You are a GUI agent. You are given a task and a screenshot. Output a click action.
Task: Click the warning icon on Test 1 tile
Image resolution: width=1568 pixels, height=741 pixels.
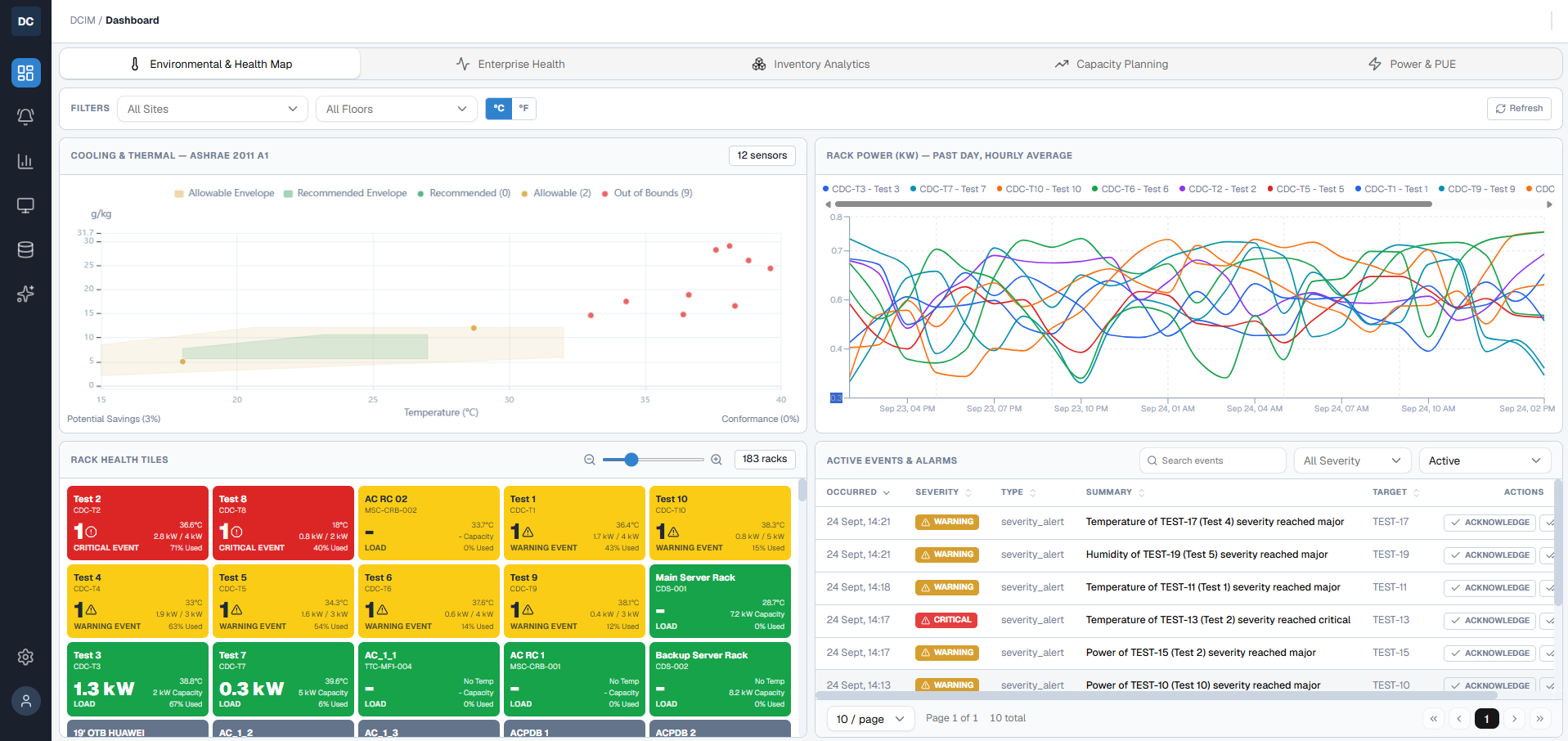tap(528, 532)
